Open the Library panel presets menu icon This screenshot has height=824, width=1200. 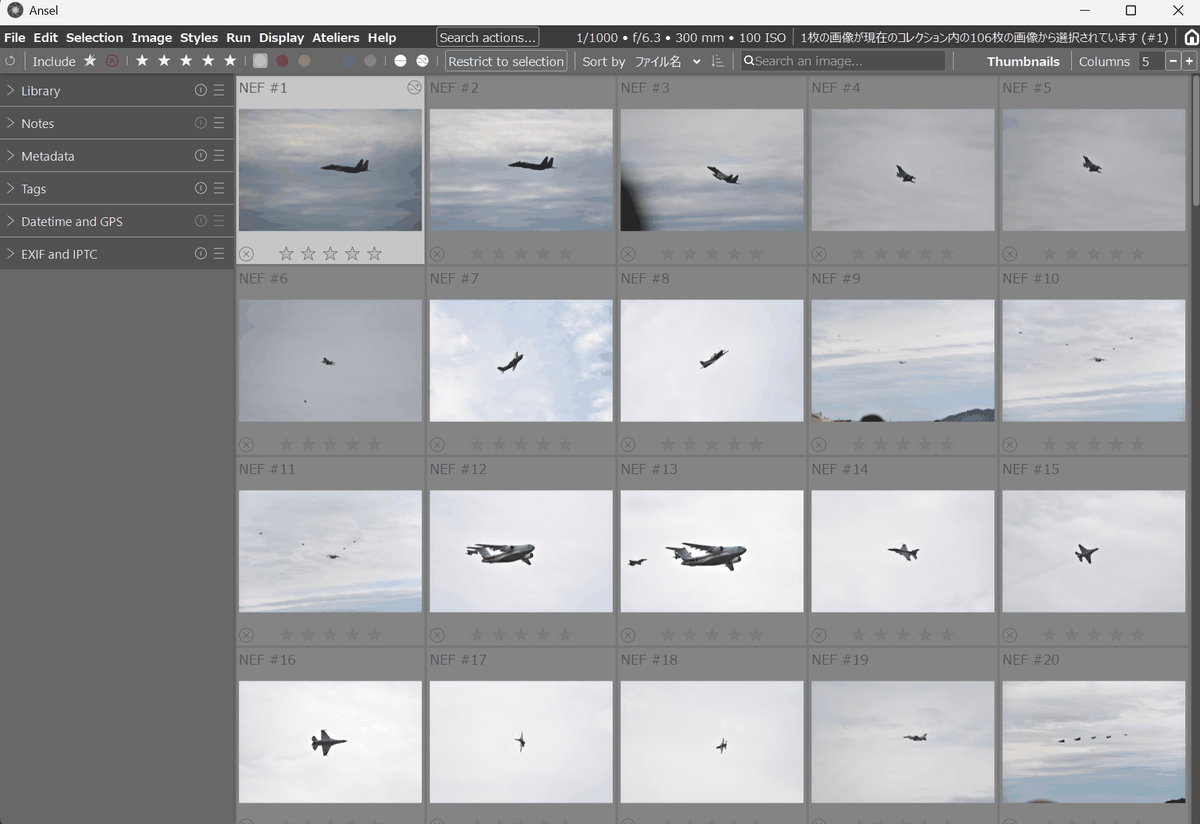click(x=219, y=90)
